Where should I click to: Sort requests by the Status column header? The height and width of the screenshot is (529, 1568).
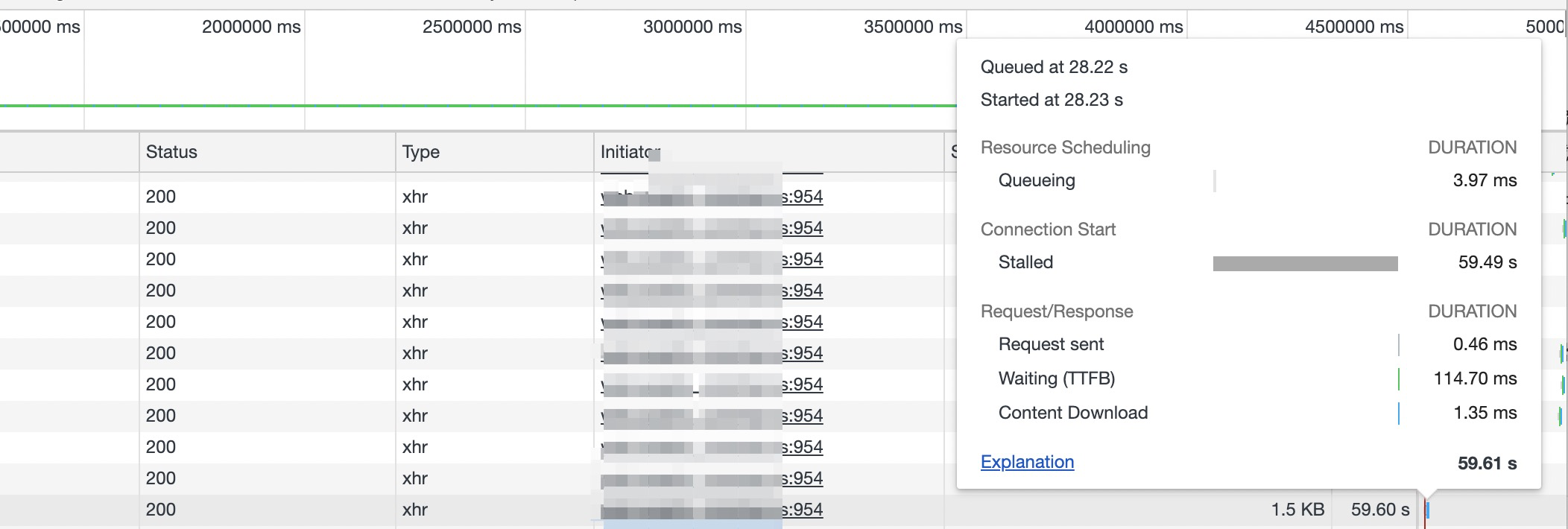click(171, 152)
